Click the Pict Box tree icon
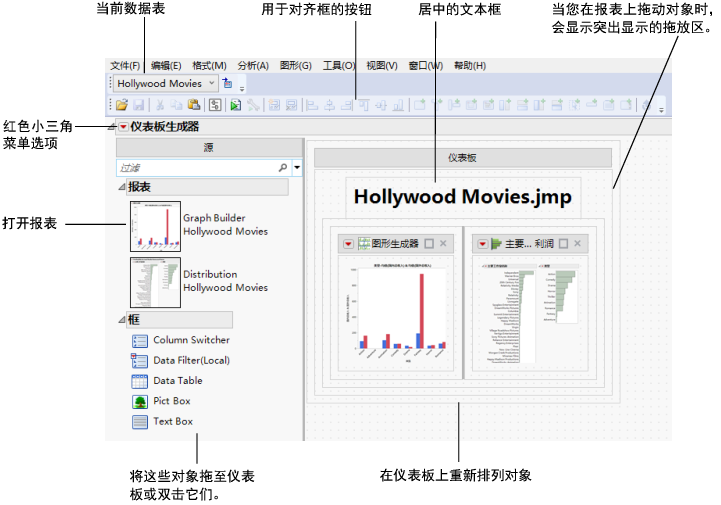Screen dimensions: 721x505 [140, 402]
